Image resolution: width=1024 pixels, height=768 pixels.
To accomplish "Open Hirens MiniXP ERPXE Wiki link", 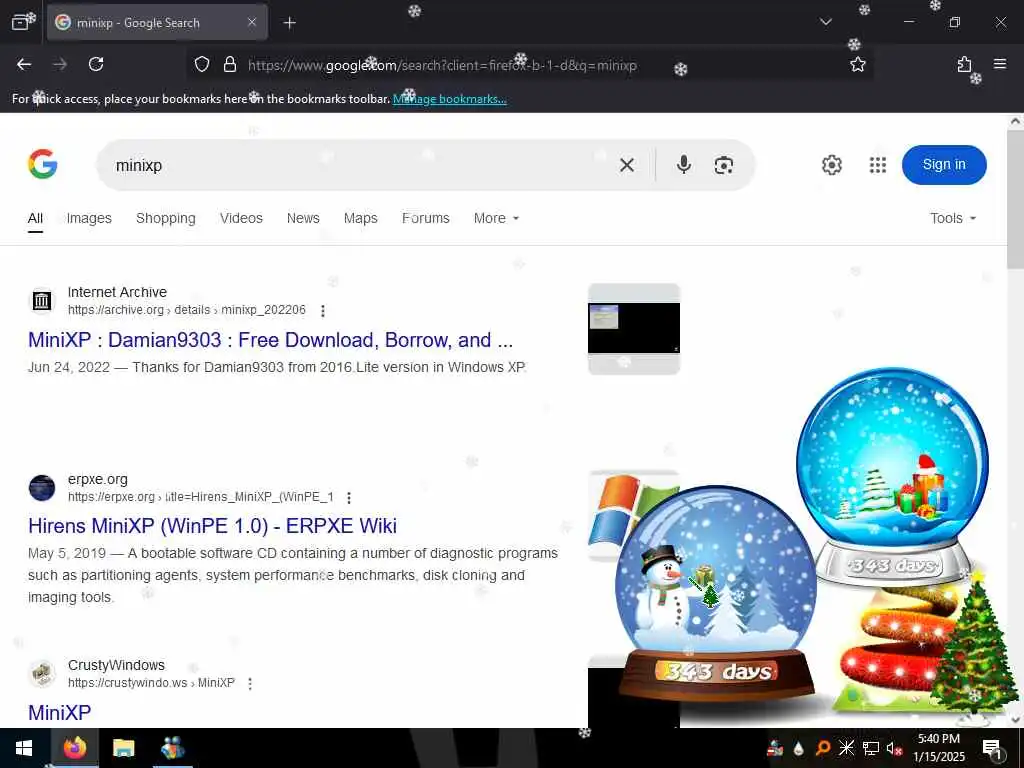I will [212, 526].
